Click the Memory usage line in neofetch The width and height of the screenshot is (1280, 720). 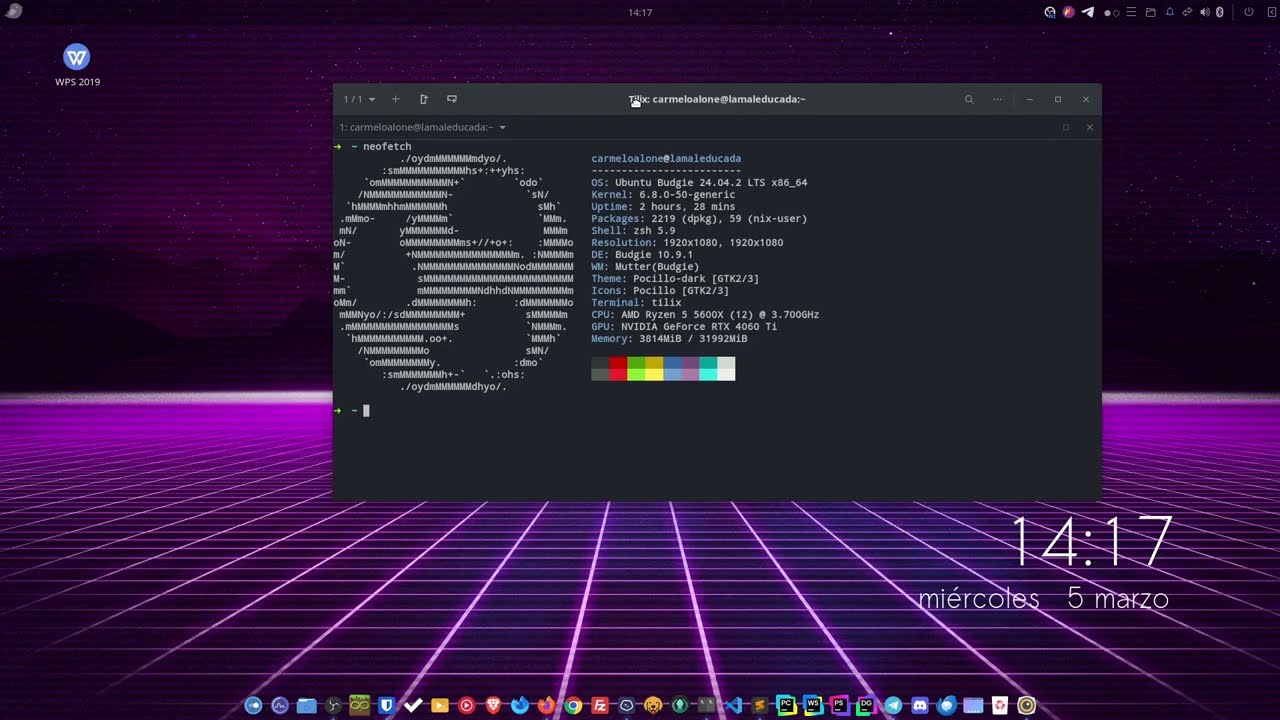pyautogui.click(x=669, y=339)
